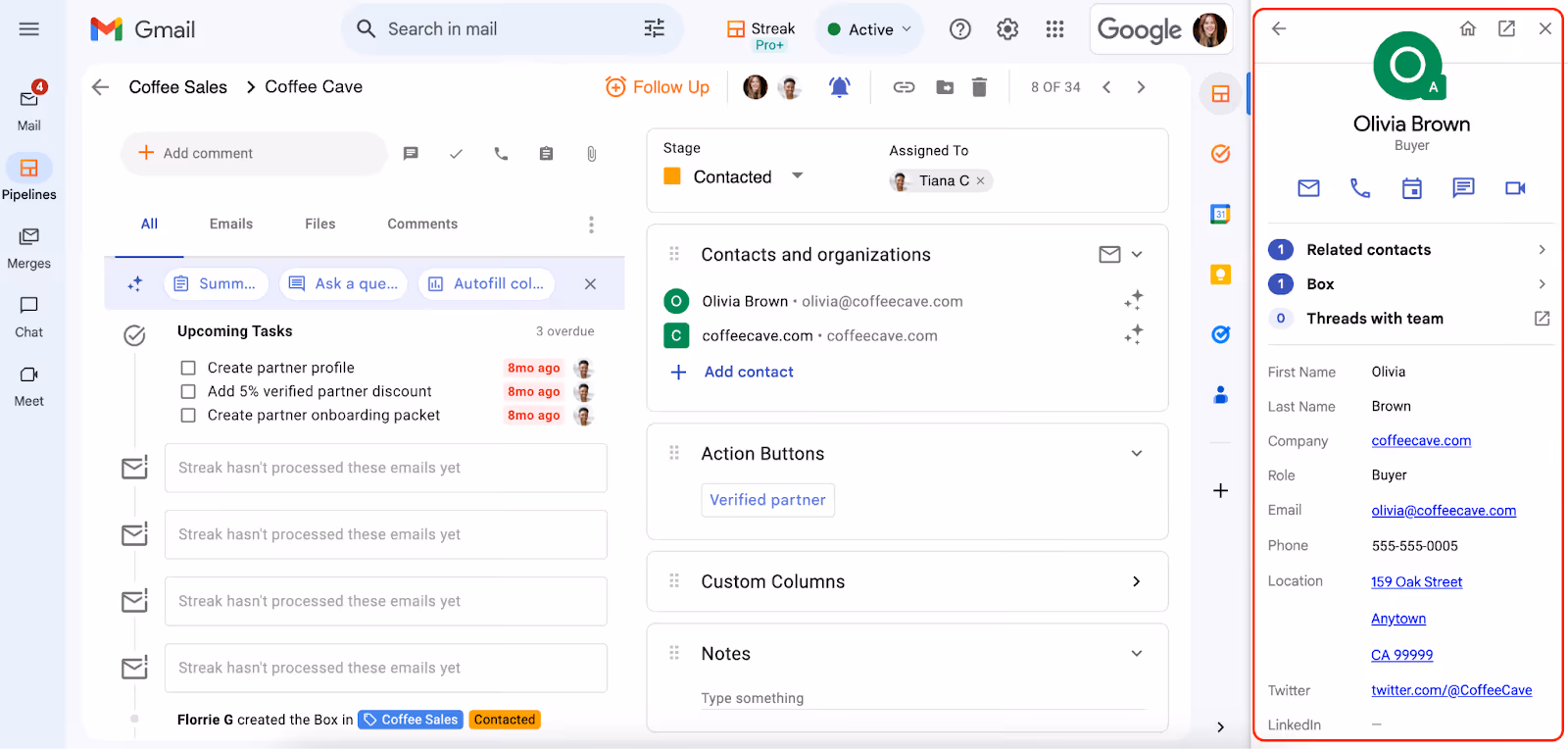This screenshot has width=1568, height=749.
Task: Click the attach file paperclip icon
Action: point(591,154)
